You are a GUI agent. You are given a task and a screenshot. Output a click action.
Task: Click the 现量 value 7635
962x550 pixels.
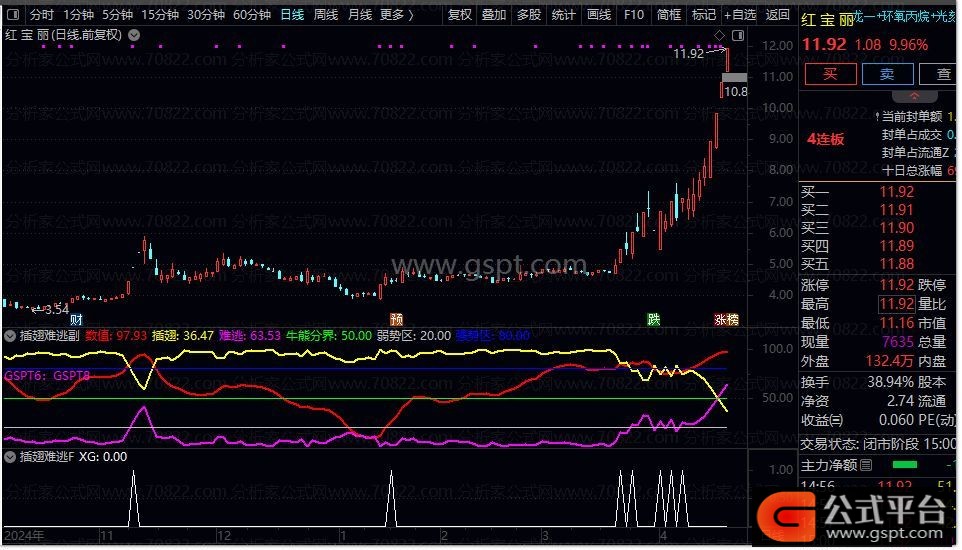pos(898,342)
